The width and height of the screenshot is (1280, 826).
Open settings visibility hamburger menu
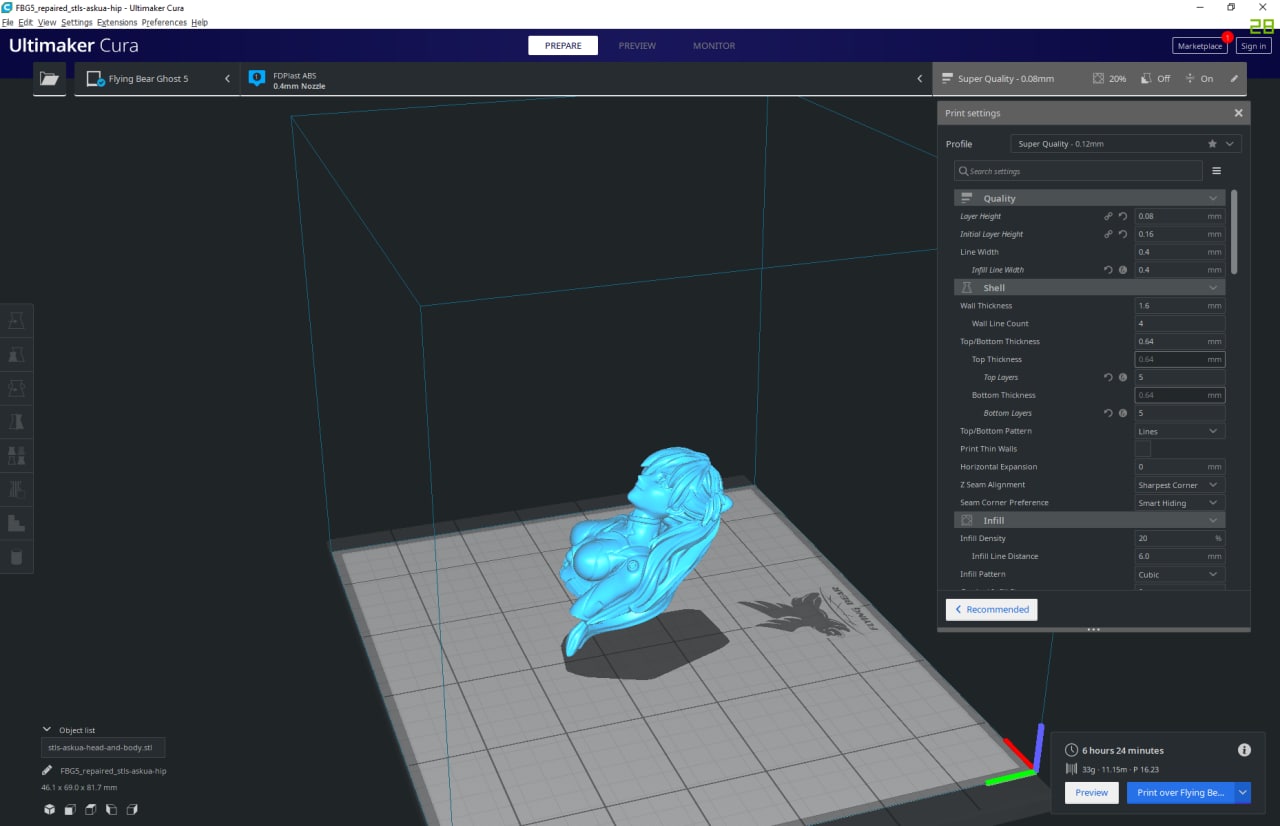click(x=1217, y=171)
